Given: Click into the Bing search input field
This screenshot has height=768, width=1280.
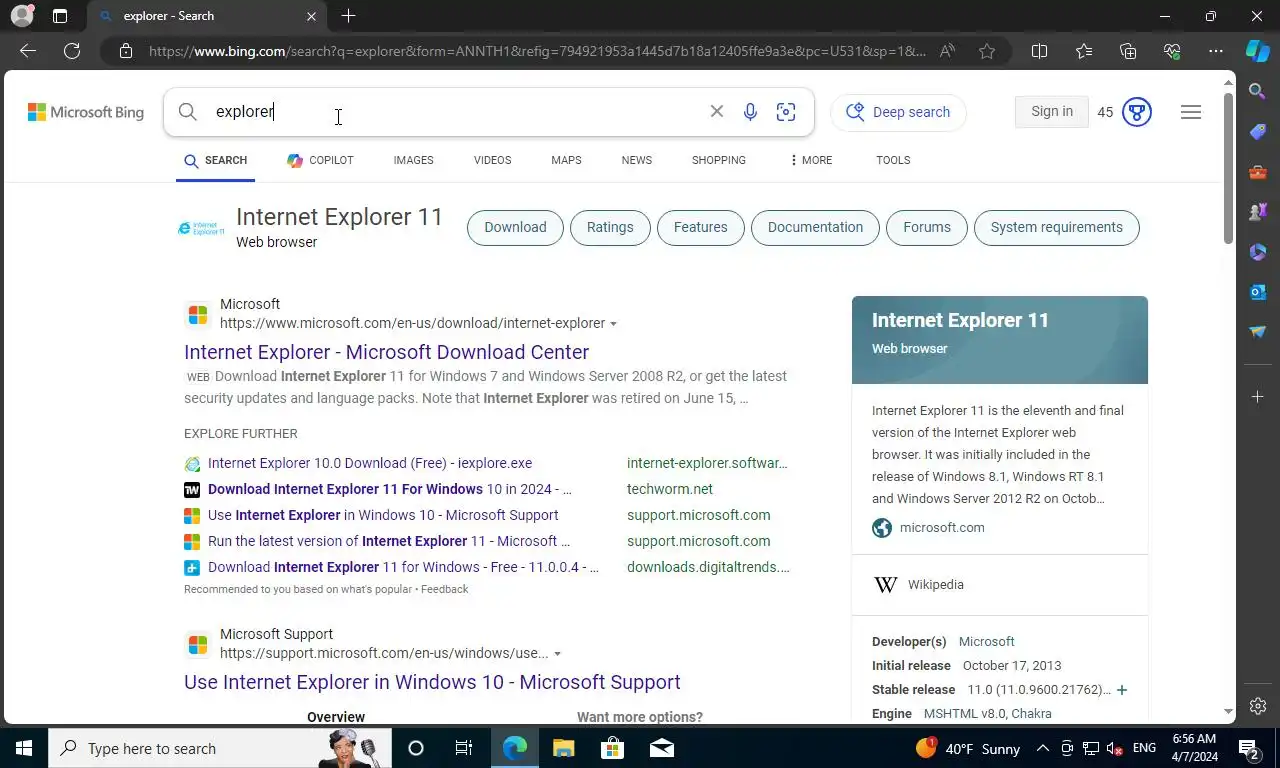Looking at the screenshot, I should [x=455, y=112].
